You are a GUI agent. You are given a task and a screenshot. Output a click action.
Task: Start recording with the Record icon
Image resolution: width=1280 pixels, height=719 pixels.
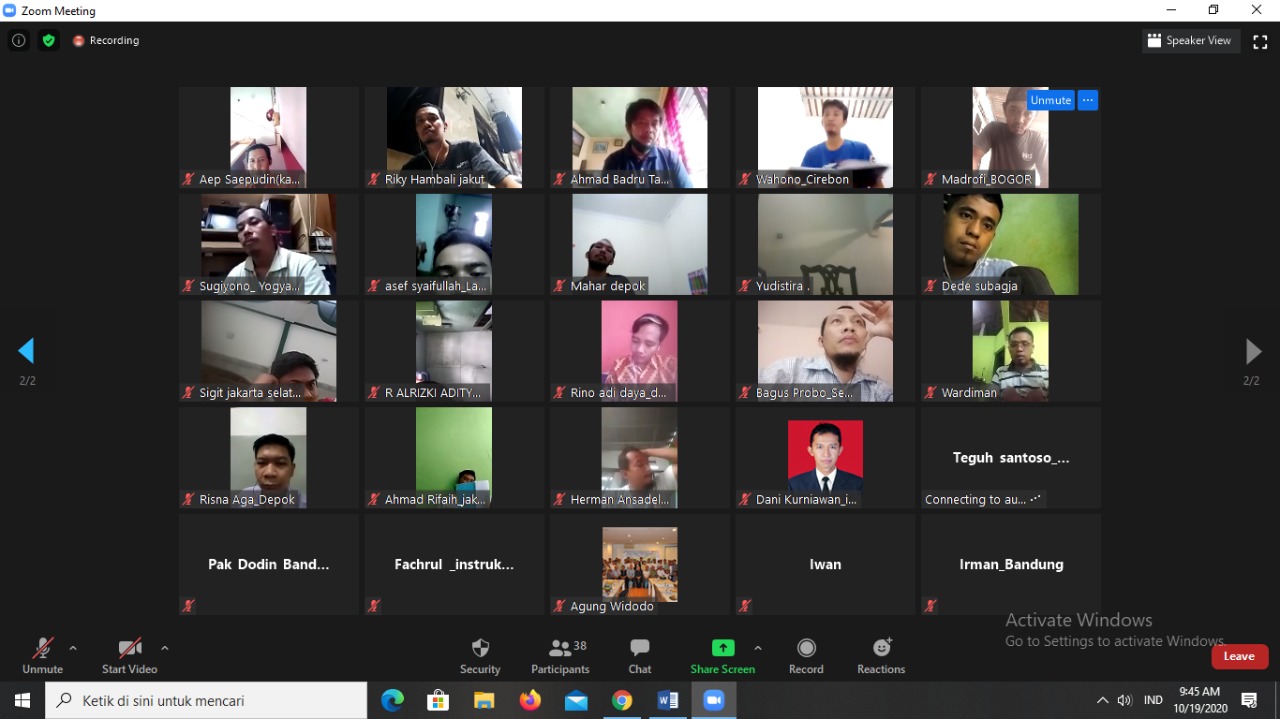tap(806, 649)
